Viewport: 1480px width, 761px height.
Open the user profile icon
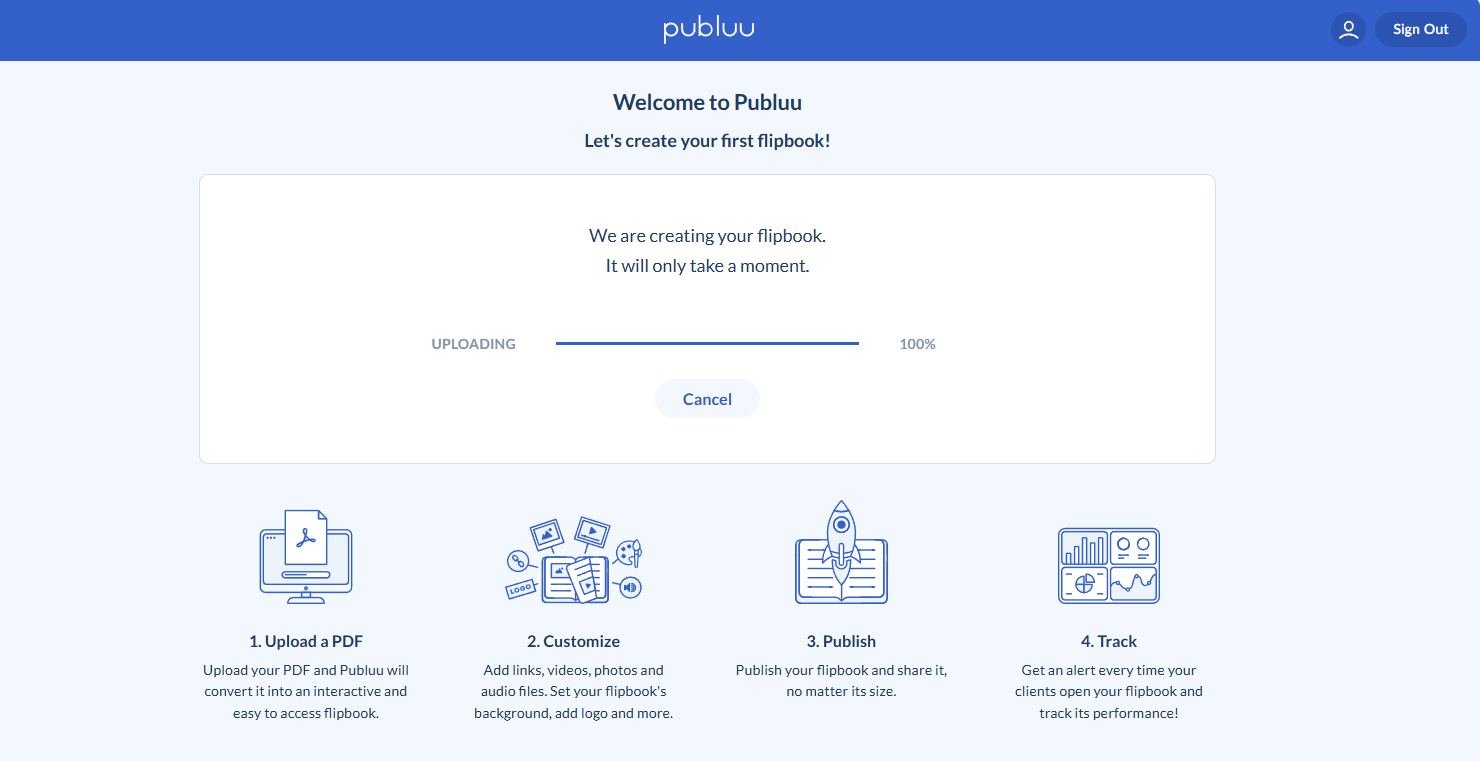(x=1348, y=29)
